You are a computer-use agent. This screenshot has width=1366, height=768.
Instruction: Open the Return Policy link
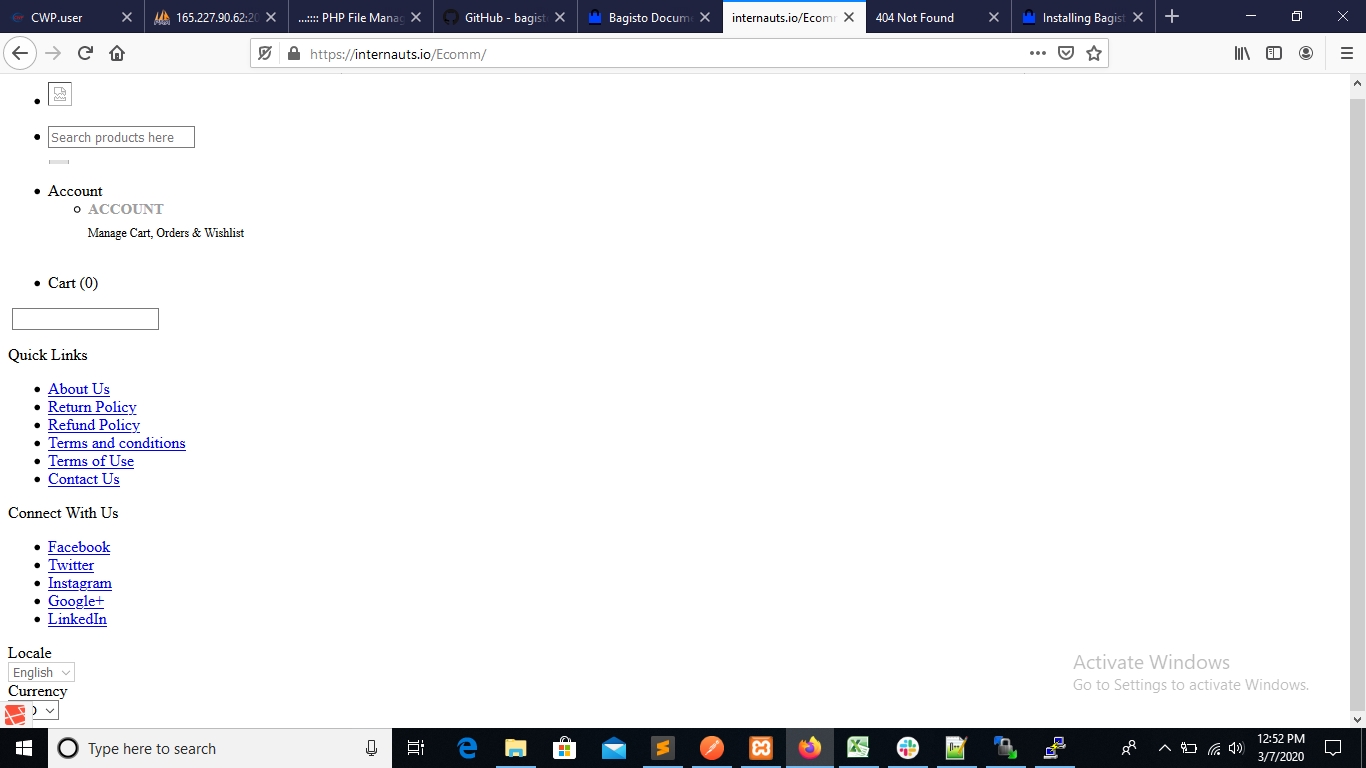pos(92,407)
